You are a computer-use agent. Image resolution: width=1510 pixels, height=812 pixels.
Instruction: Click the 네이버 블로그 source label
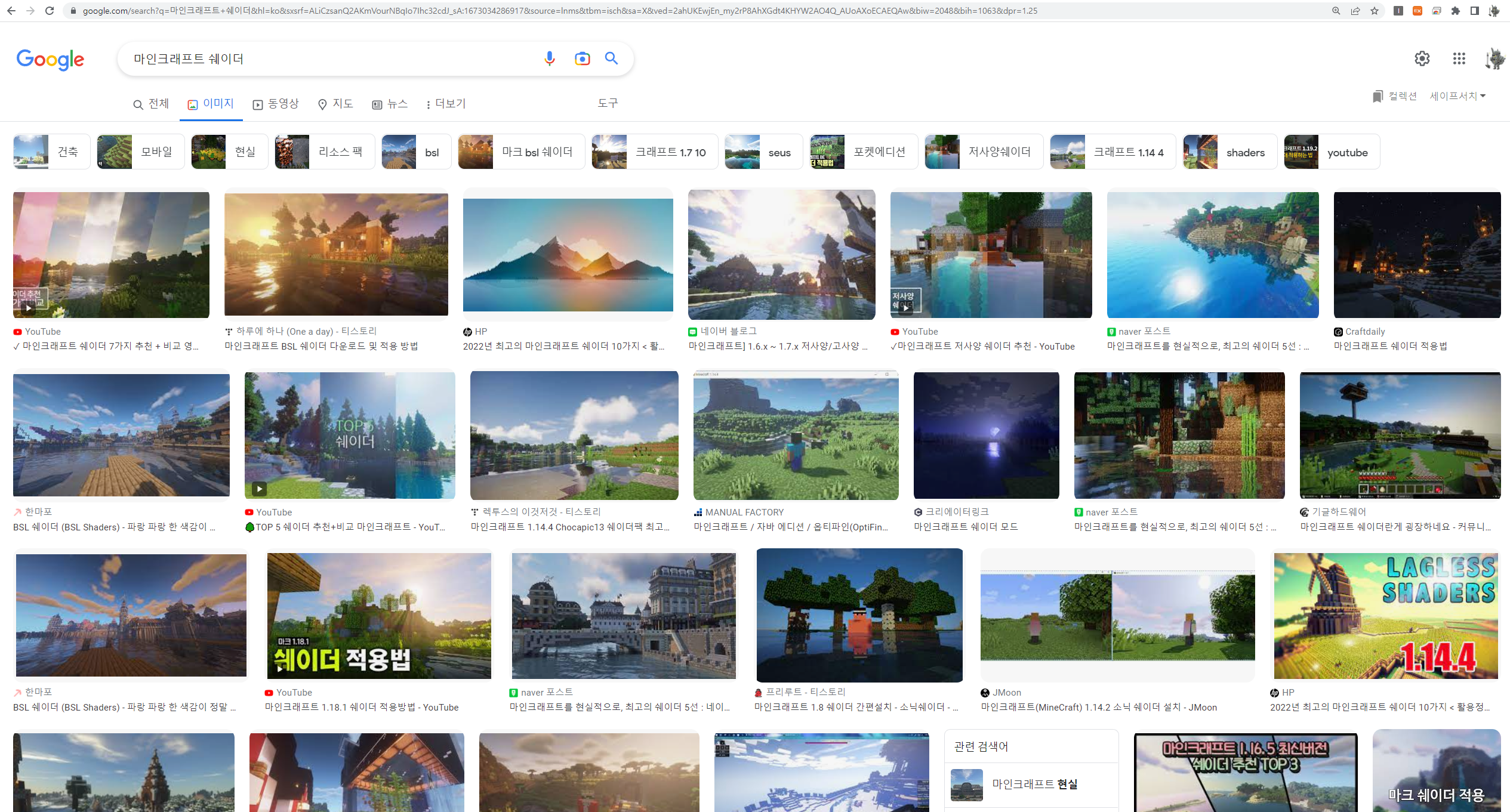(728, 331)
